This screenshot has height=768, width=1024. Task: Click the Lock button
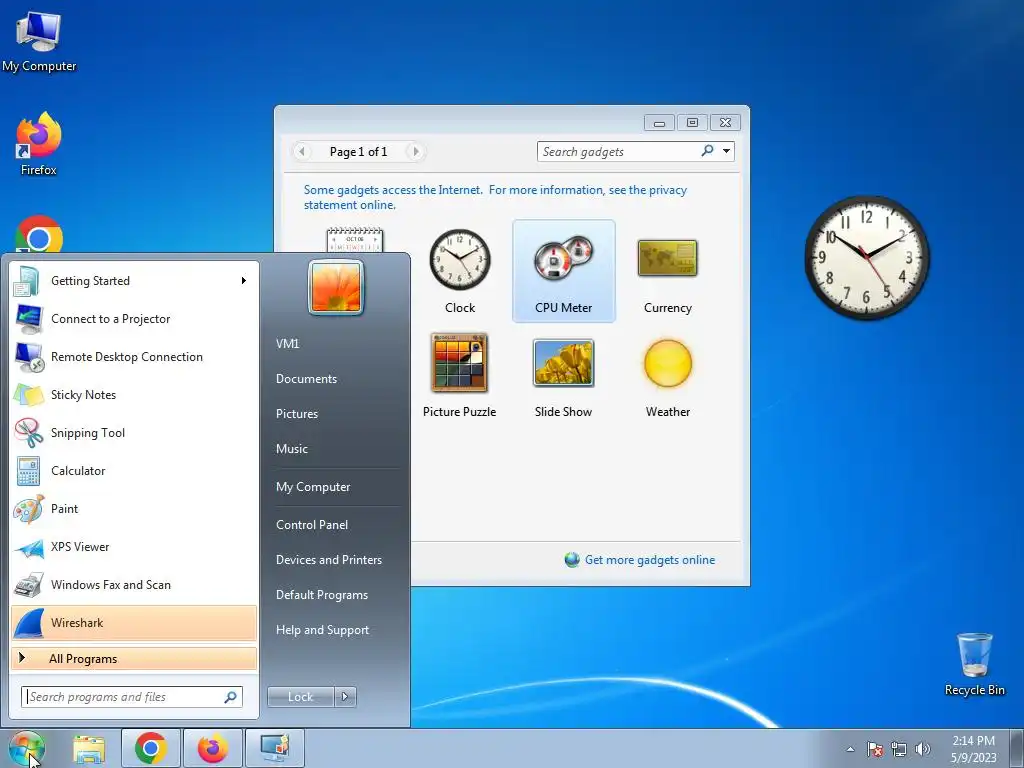point(301,697)
